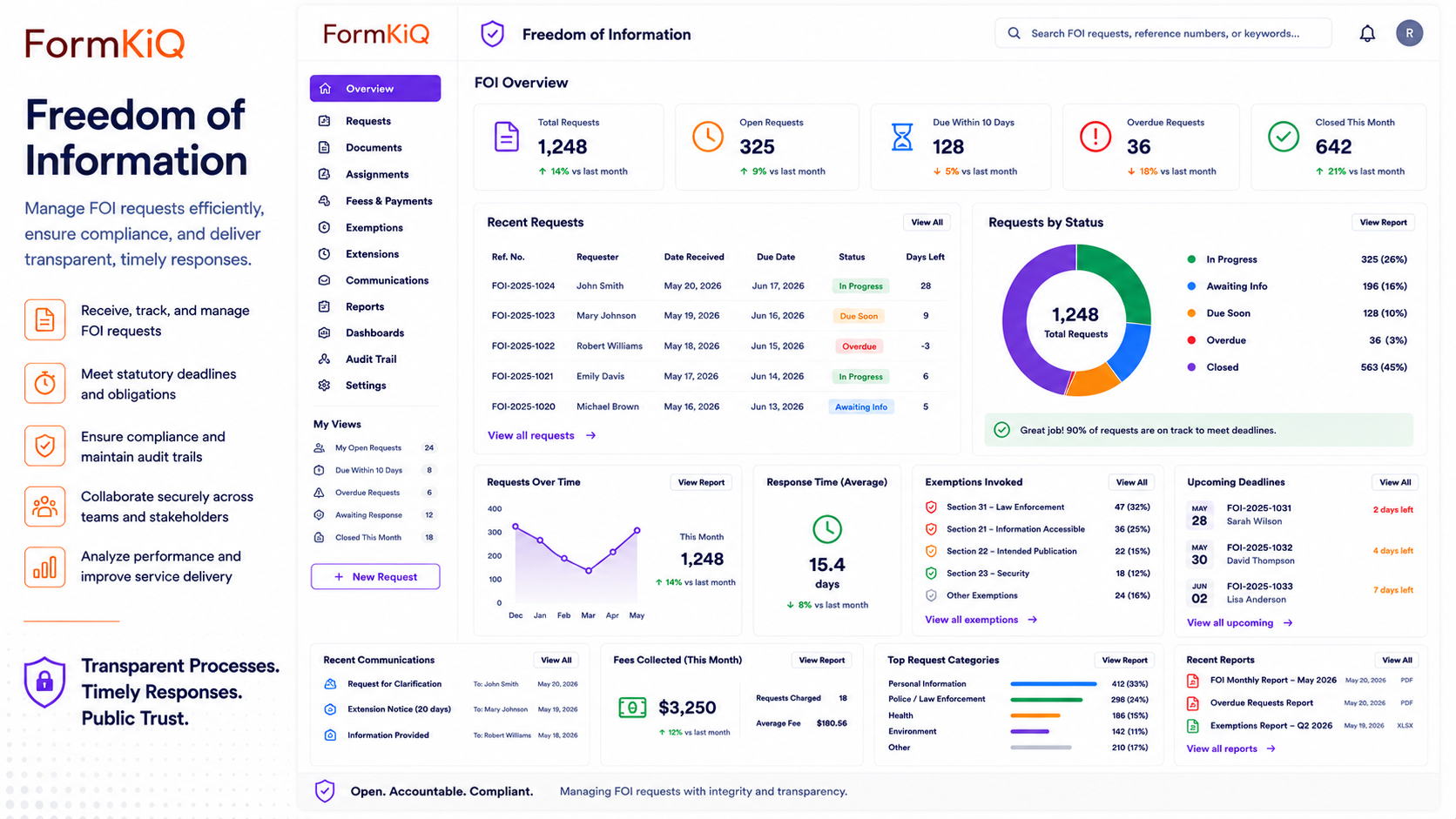
Task: Click View Report in Fees Collected
Action: coord(822,661)
